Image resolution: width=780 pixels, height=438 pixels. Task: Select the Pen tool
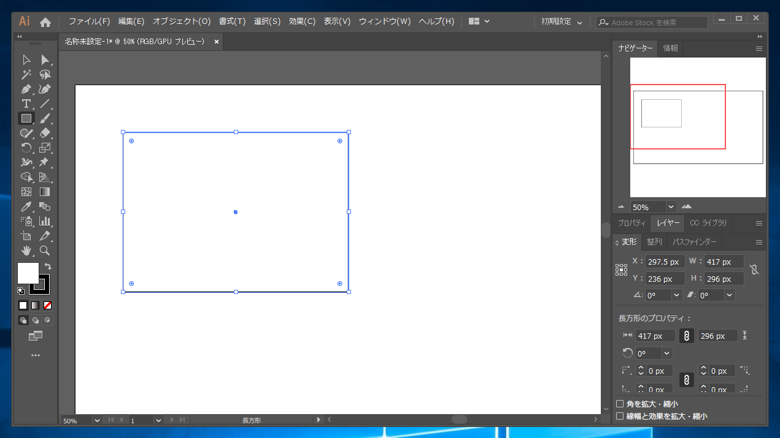(26, 89)
